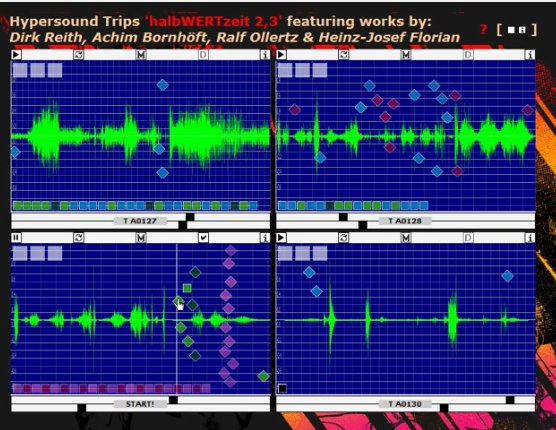
Task: Toggle the D button in T A0128 panel
Action: click(468, 55)
